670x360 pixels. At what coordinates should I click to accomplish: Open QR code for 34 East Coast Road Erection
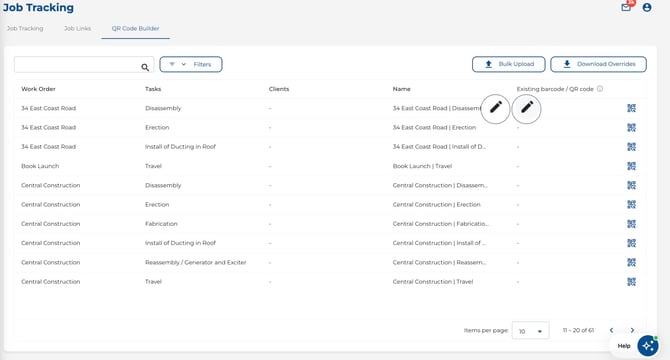tap(631, 127)
